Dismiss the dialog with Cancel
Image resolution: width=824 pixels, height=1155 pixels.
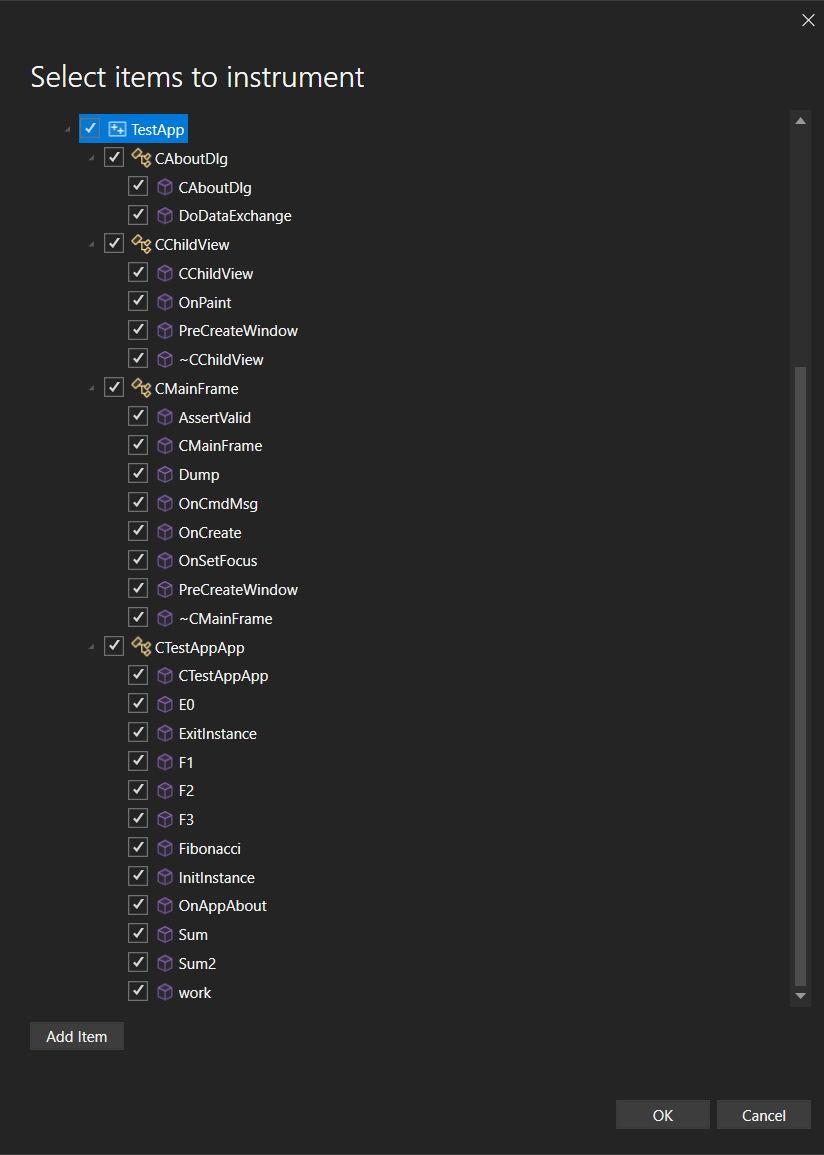pyautogui.click(x=763, y=1114)
